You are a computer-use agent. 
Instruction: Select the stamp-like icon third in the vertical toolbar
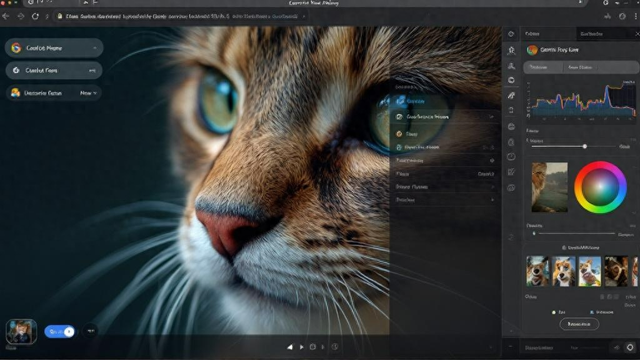point(511,66)
